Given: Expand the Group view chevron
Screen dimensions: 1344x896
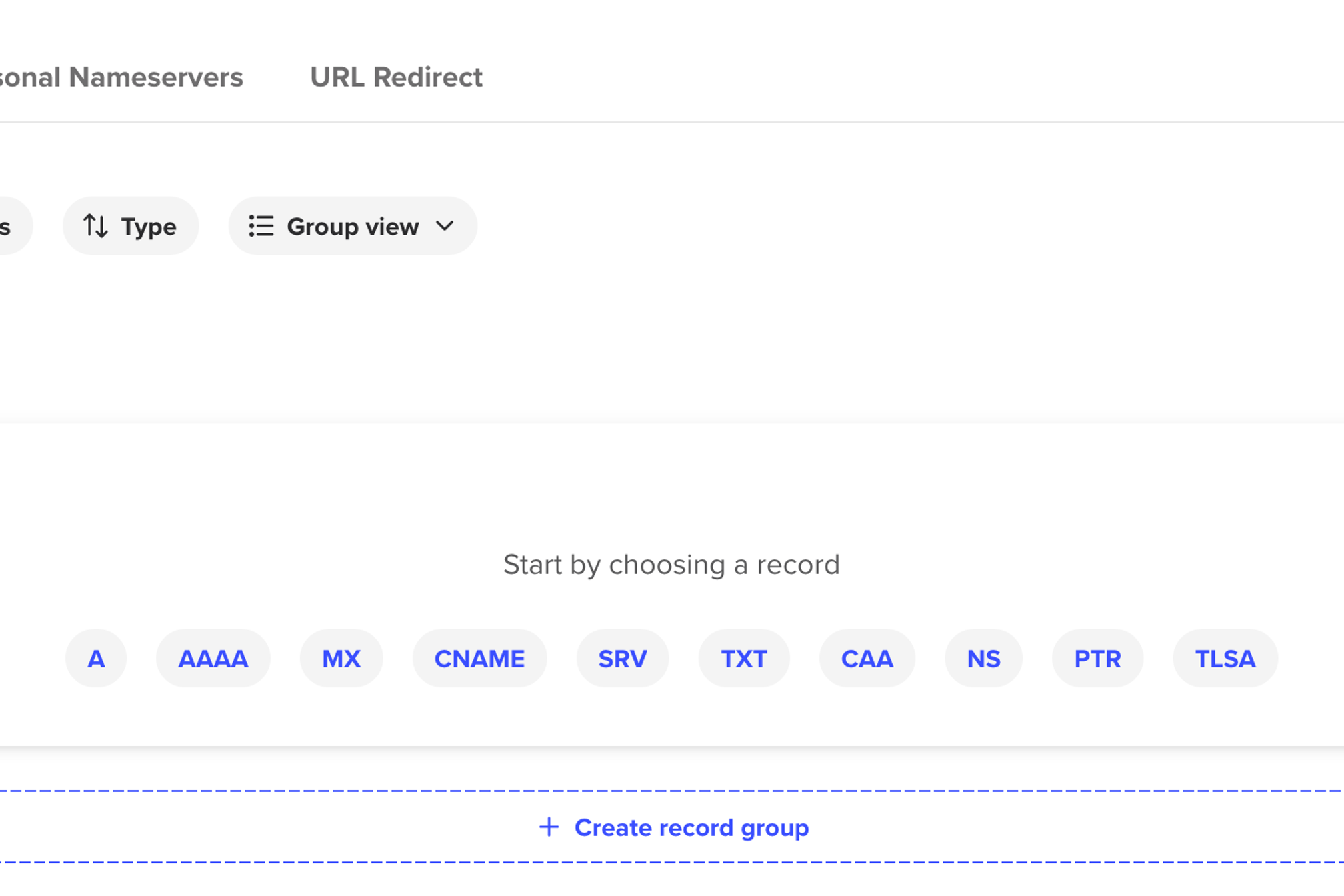Looking at the screenshot, I should coord(445,226).
